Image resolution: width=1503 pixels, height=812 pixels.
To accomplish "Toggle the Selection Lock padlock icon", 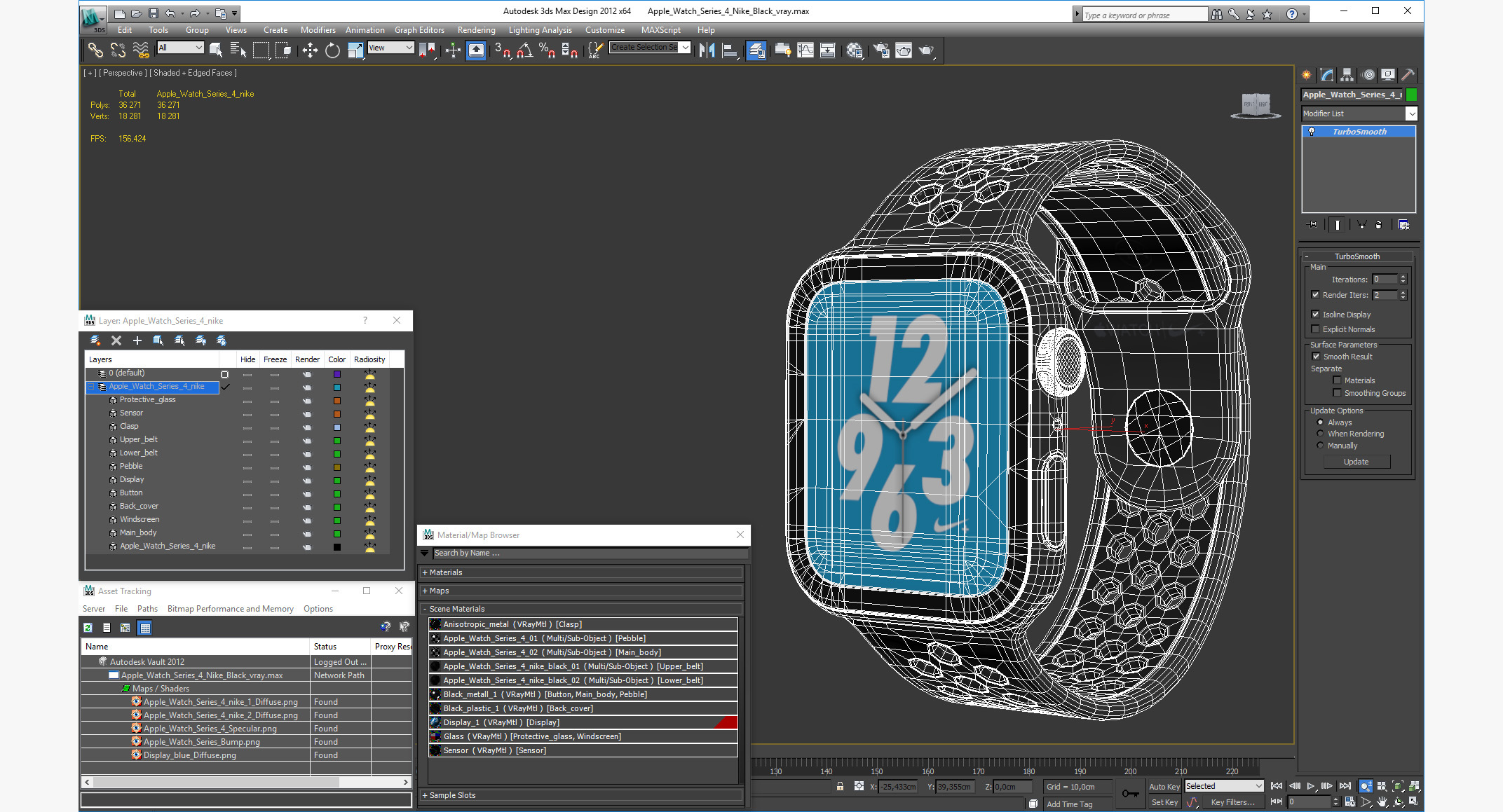I will [840, 786].
